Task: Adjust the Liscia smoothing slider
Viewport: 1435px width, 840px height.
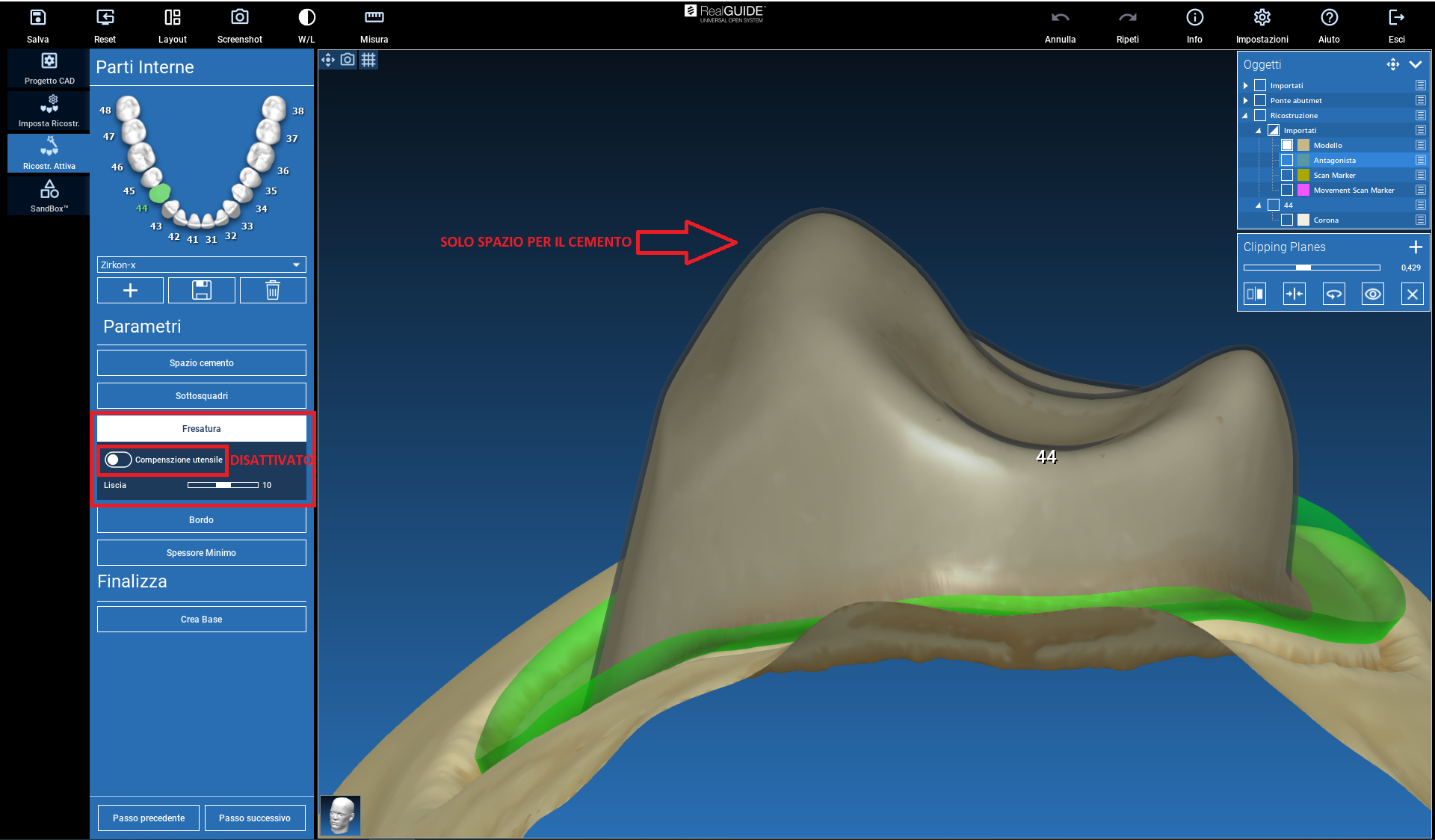Action: 223,485
